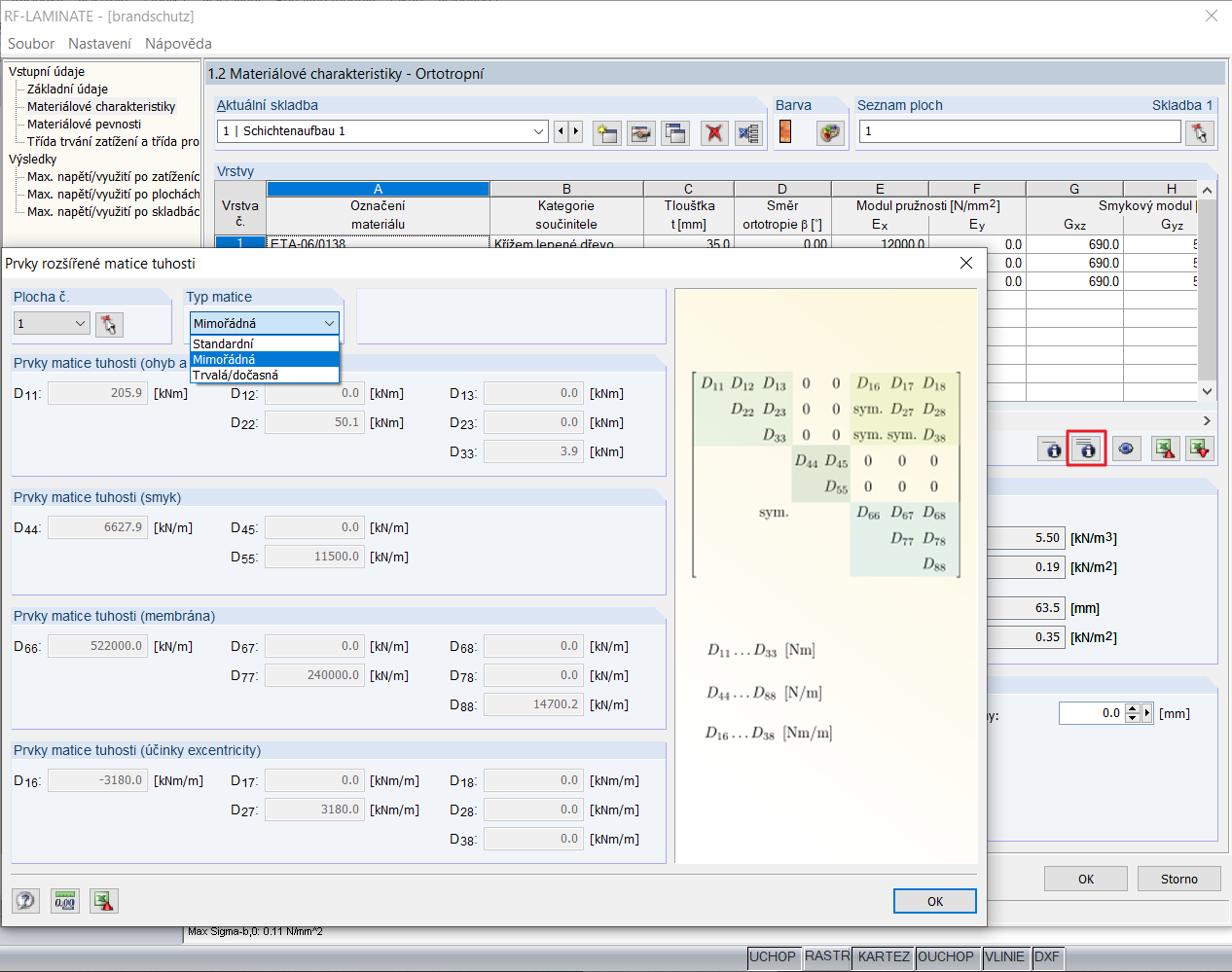
Task: Toggle UCHOP in the status bar
Action: point(773,957)
